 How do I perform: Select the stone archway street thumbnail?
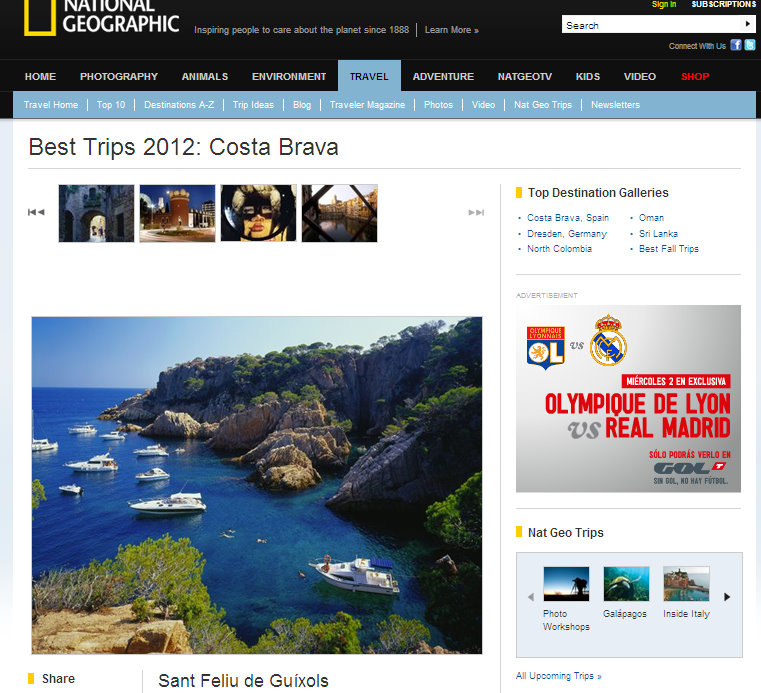(x=96, y=213)
